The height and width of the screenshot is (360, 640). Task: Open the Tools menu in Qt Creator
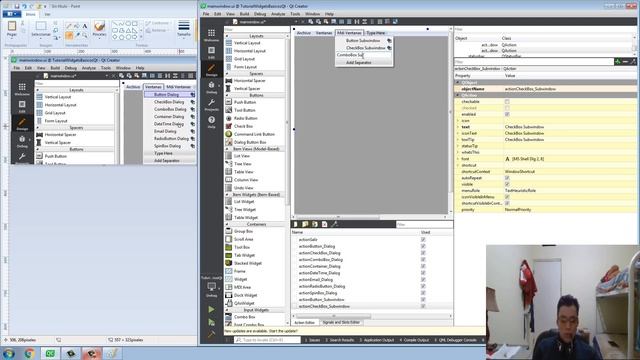coord(295,14)
